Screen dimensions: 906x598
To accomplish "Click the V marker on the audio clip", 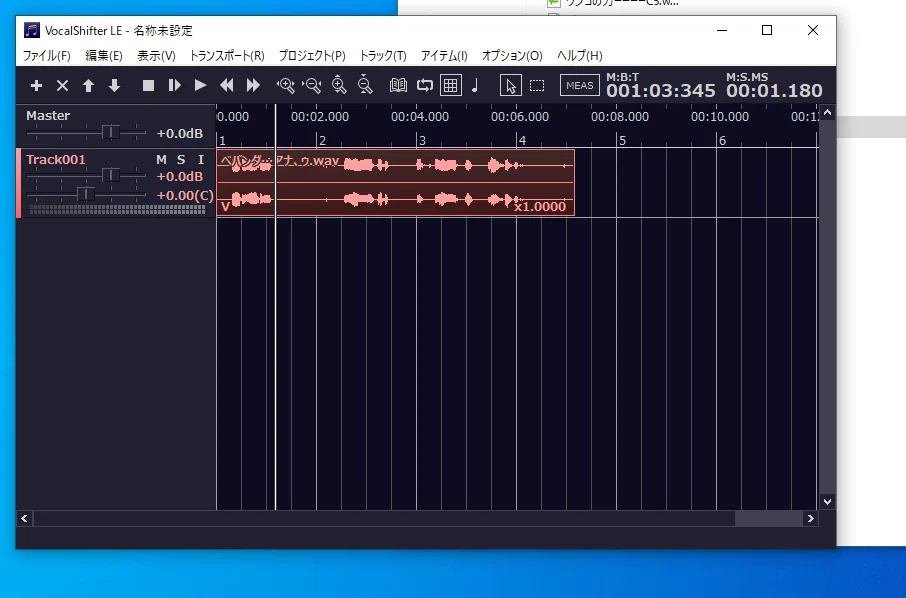I will (225, 206).
